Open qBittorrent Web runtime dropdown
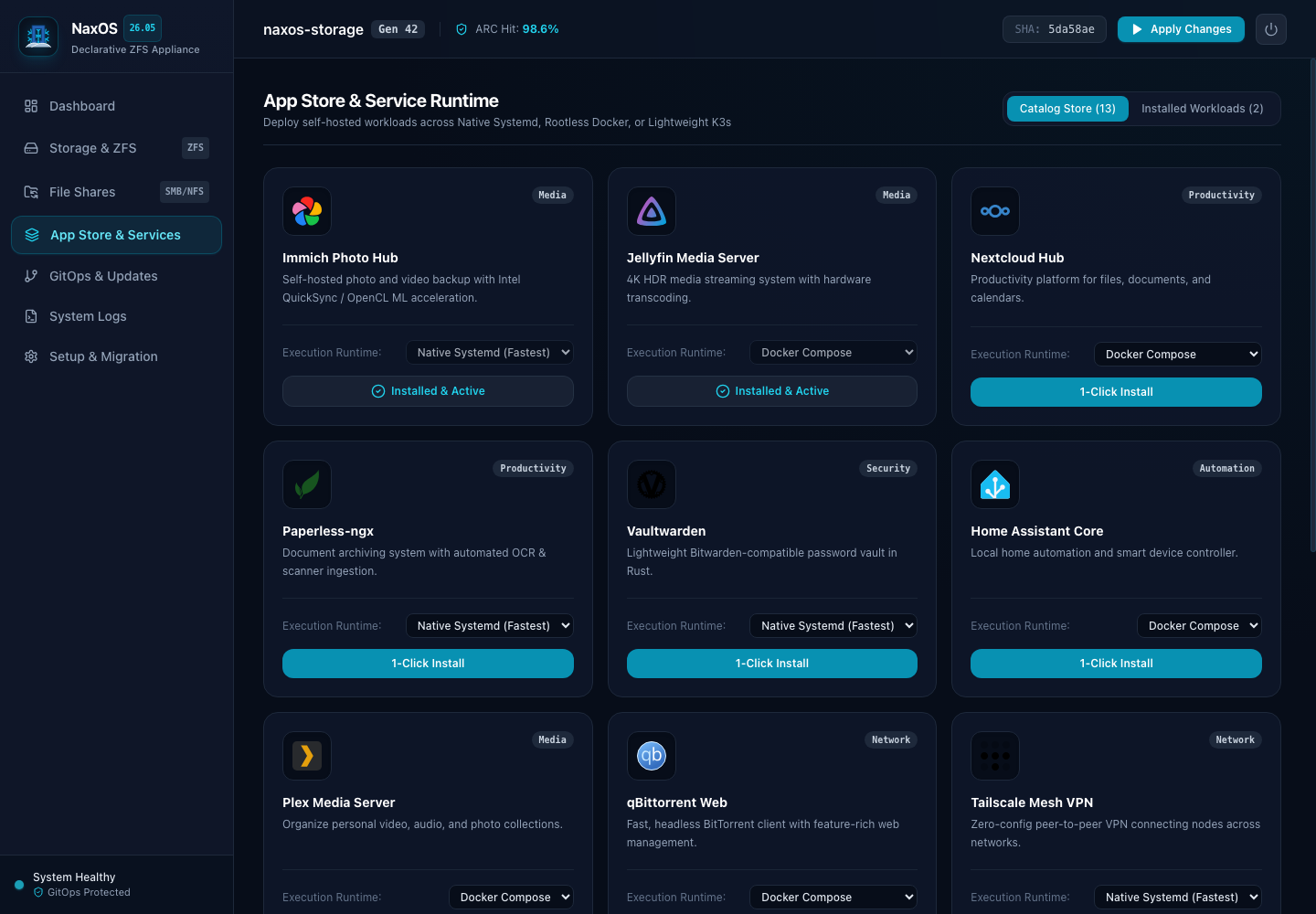This screenshot has height=914, width=1316. pos(833,898)
